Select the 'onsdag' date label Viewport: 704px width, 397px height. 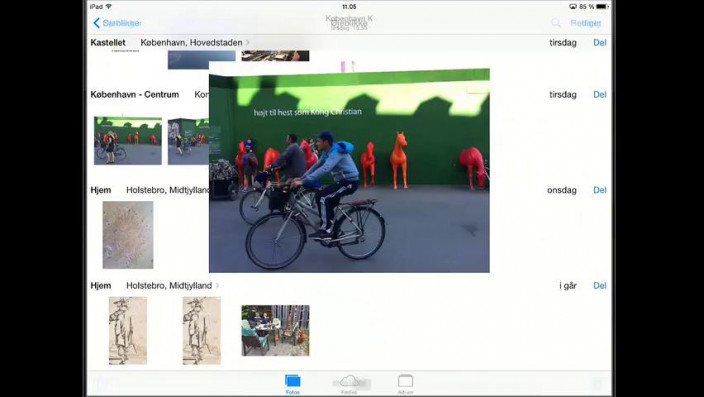[x=562, y=190]
